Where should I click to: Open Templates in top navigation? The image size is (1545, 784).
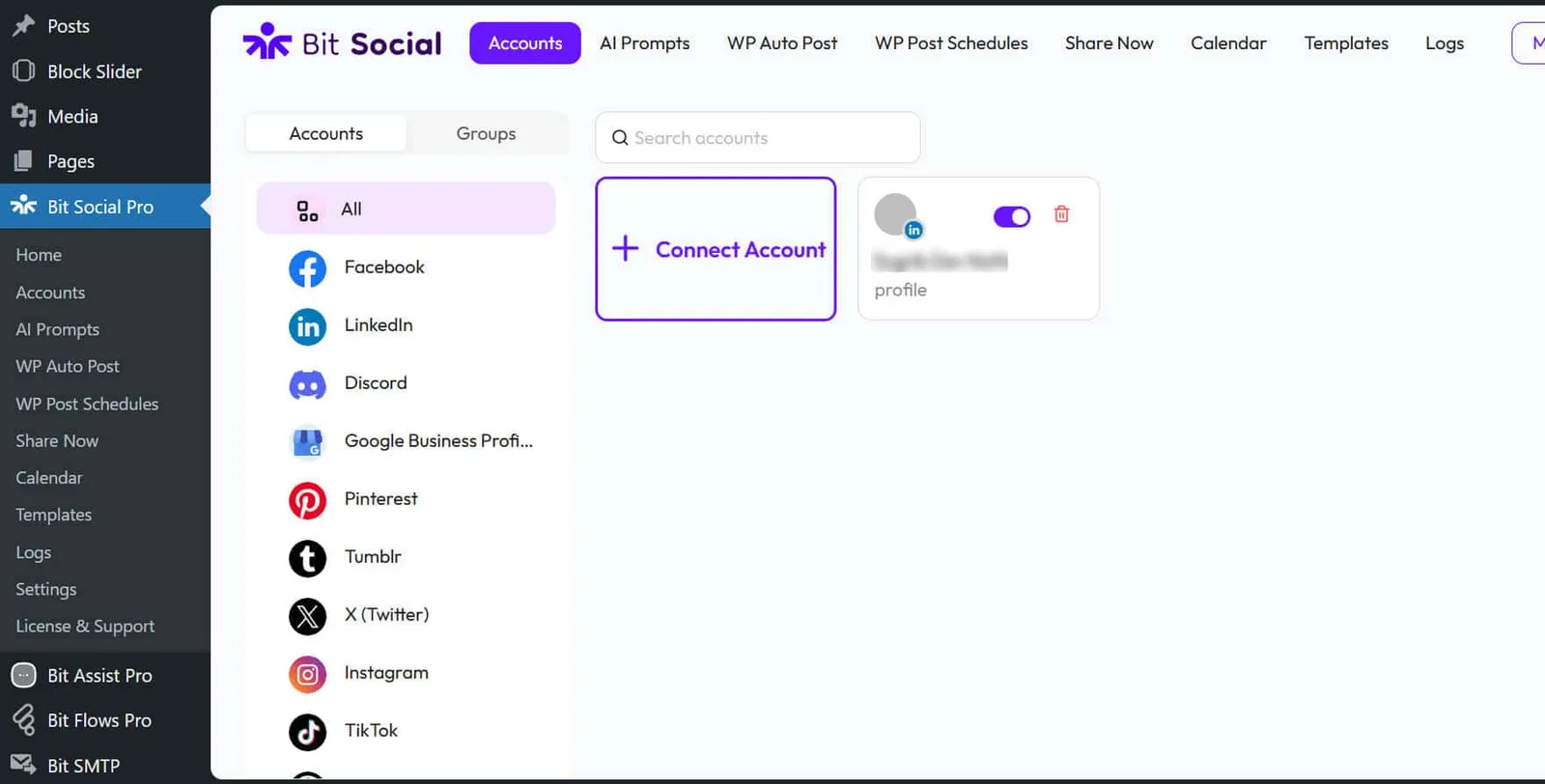pyautogui.click(x=1346, y=43)
